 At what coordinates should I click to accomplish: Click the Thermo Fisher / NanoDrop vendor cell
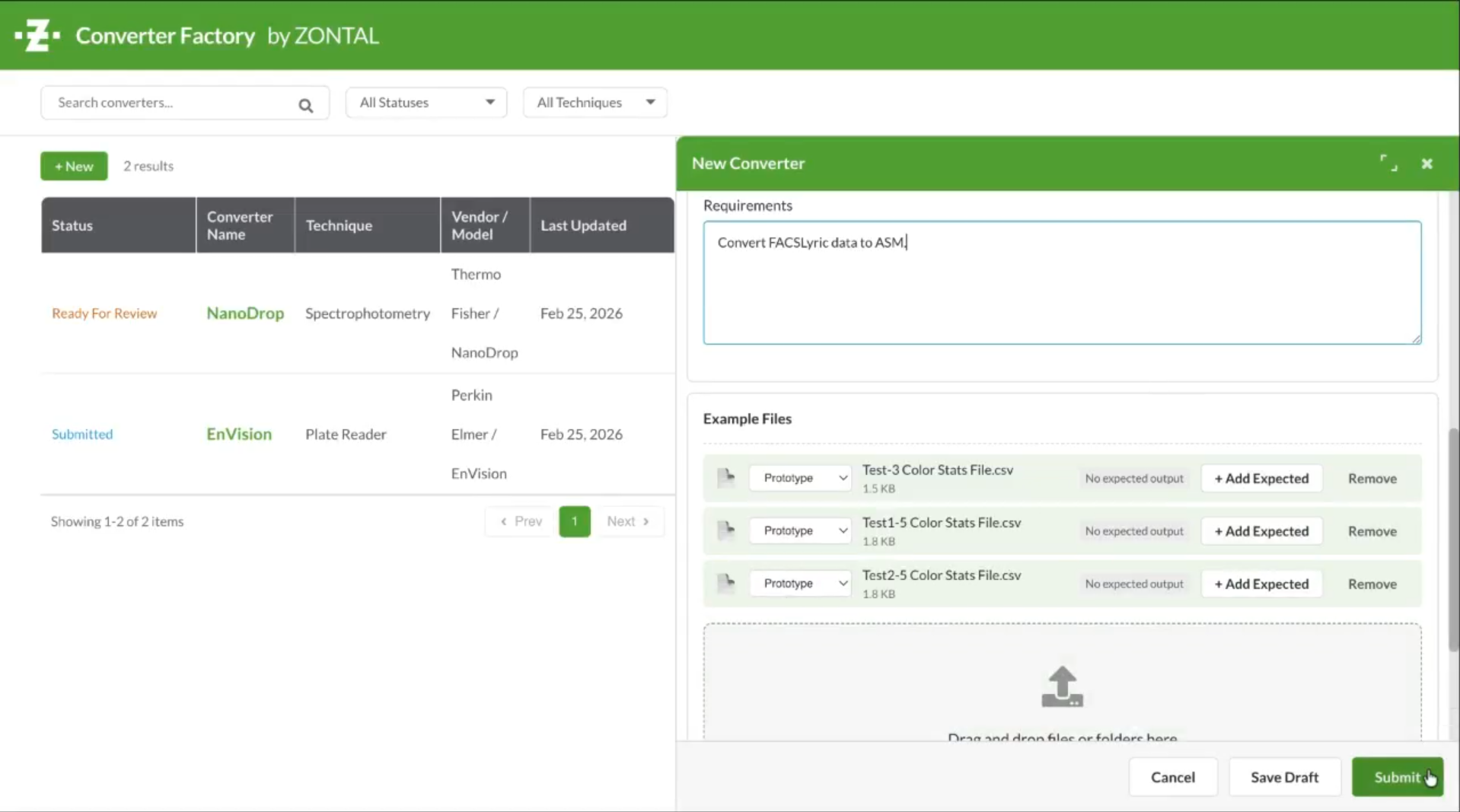pos(484,313)
